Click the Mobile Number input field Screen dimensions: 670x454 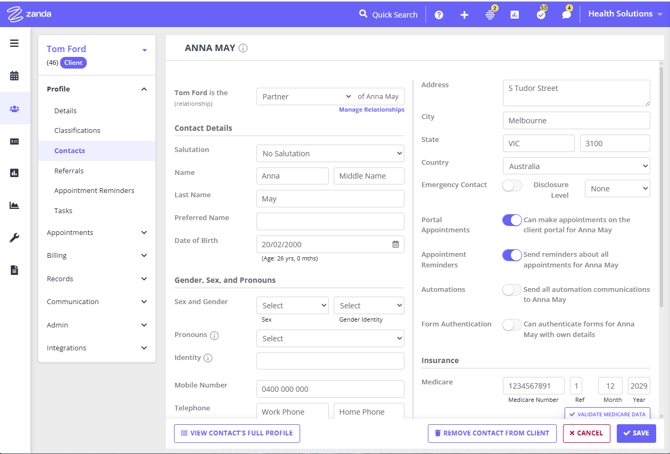point(330,389)
